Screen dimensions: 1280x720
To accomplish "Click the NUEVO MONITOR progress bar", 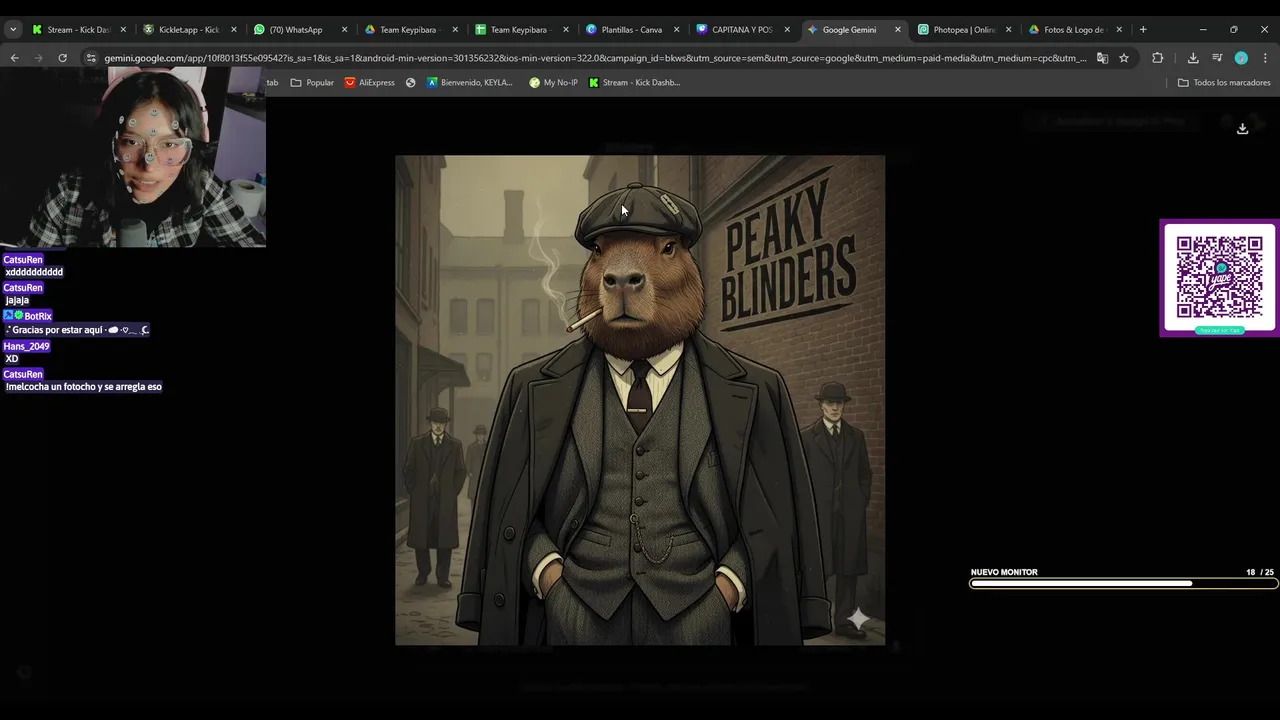I will pyautogui.click(x=1124, y=584).
